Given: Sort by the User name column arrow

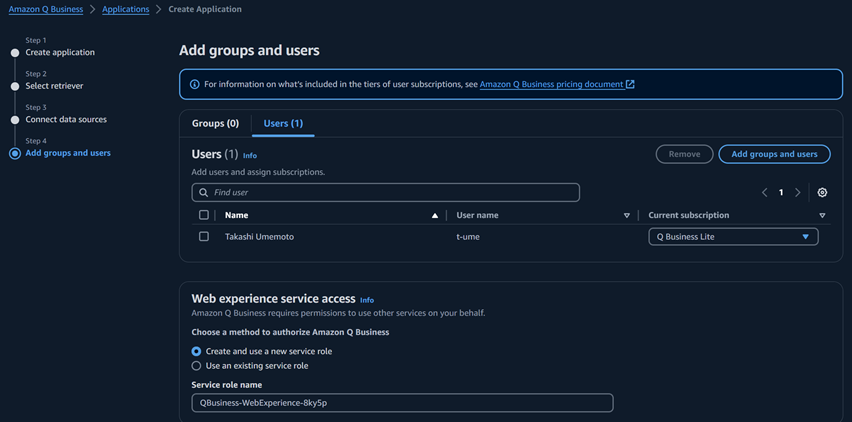Looking at the screenshot, I should click(627, 216).
